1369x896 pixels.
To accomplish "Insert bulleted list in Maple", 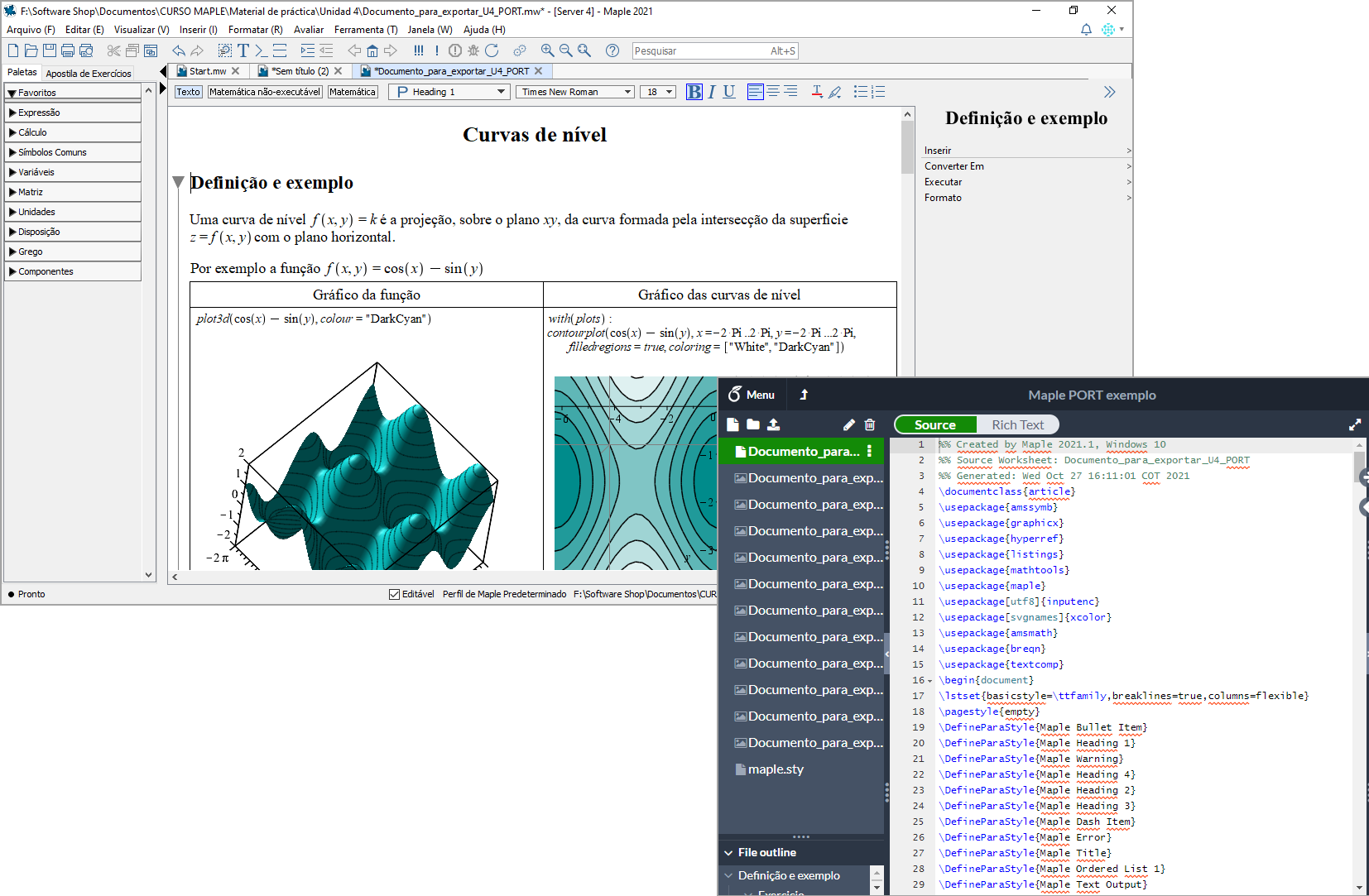I will [861, 92].
